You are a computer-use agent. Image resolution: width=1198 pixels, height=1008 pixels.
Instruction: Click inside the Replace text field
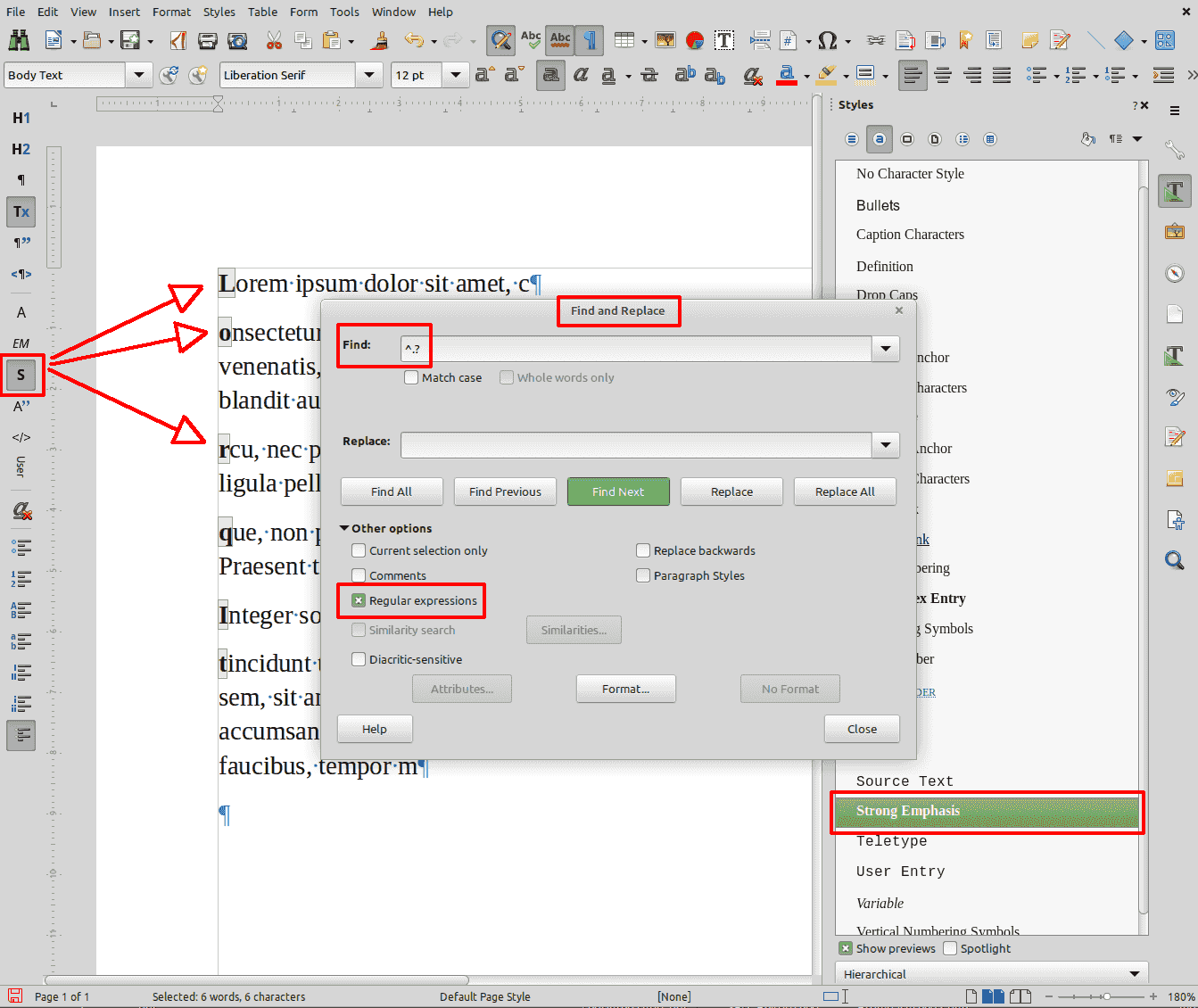click(x=635, y=444)
